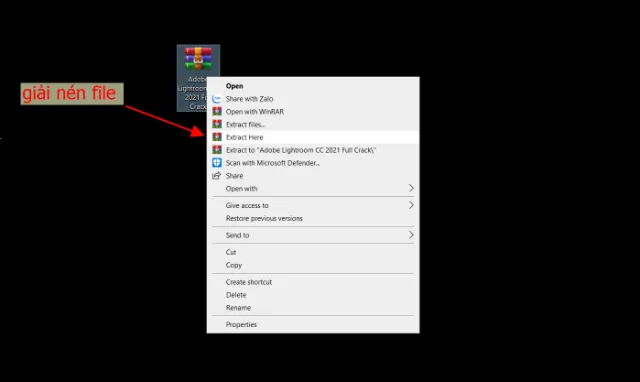Rename the archive file

click(313, 308)
